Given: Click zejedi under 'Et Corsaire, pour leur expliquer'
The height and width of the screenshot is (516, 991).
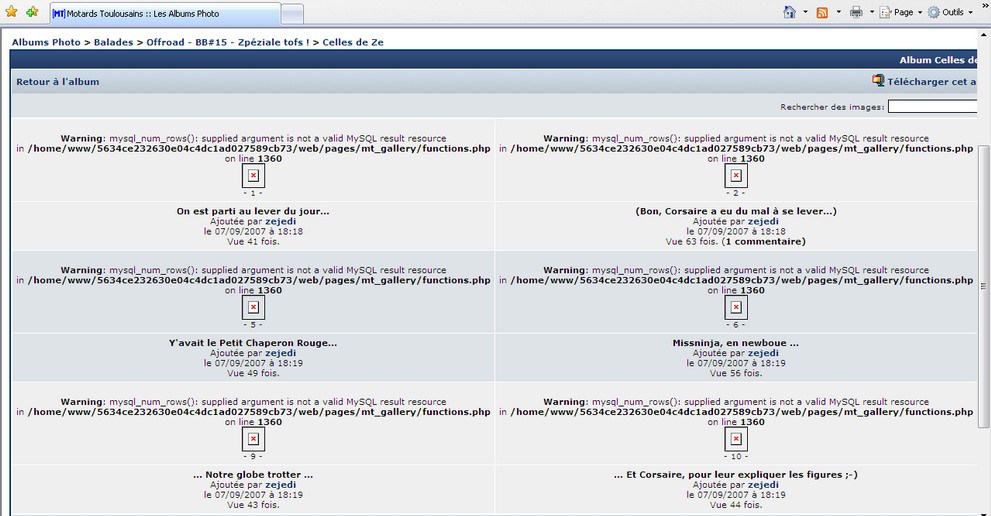Looking at the screenshot, I should click(x=763, y=484).
